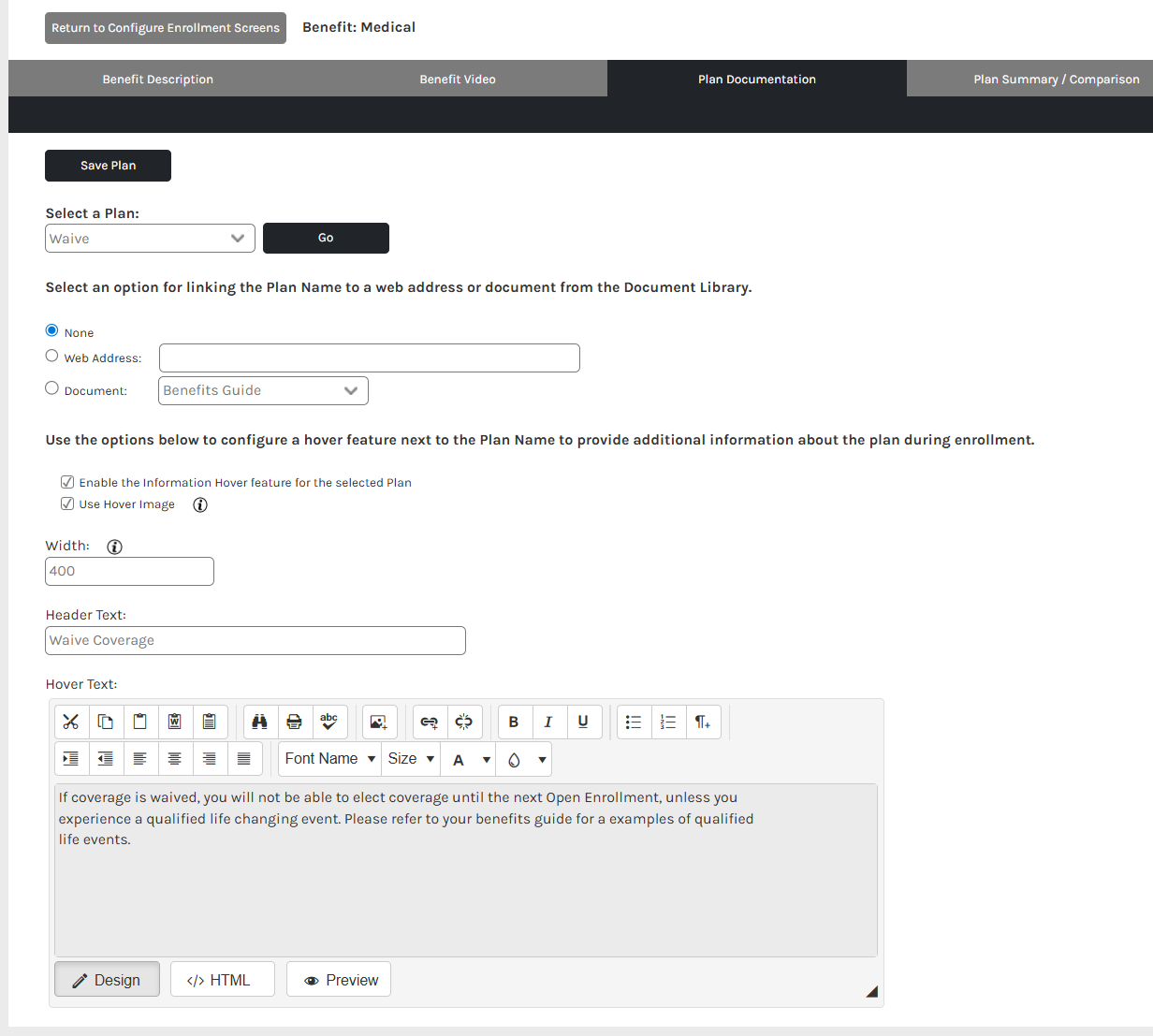Click into the Web Address text field
This screenshot has width=1153, height=1036.
[370, 357]
